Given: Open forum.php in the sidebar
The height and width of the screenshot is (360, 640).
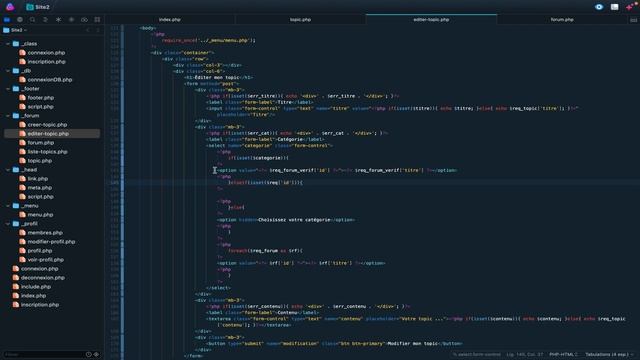Looking at the screenshot, I should click(x=40, y=142).
